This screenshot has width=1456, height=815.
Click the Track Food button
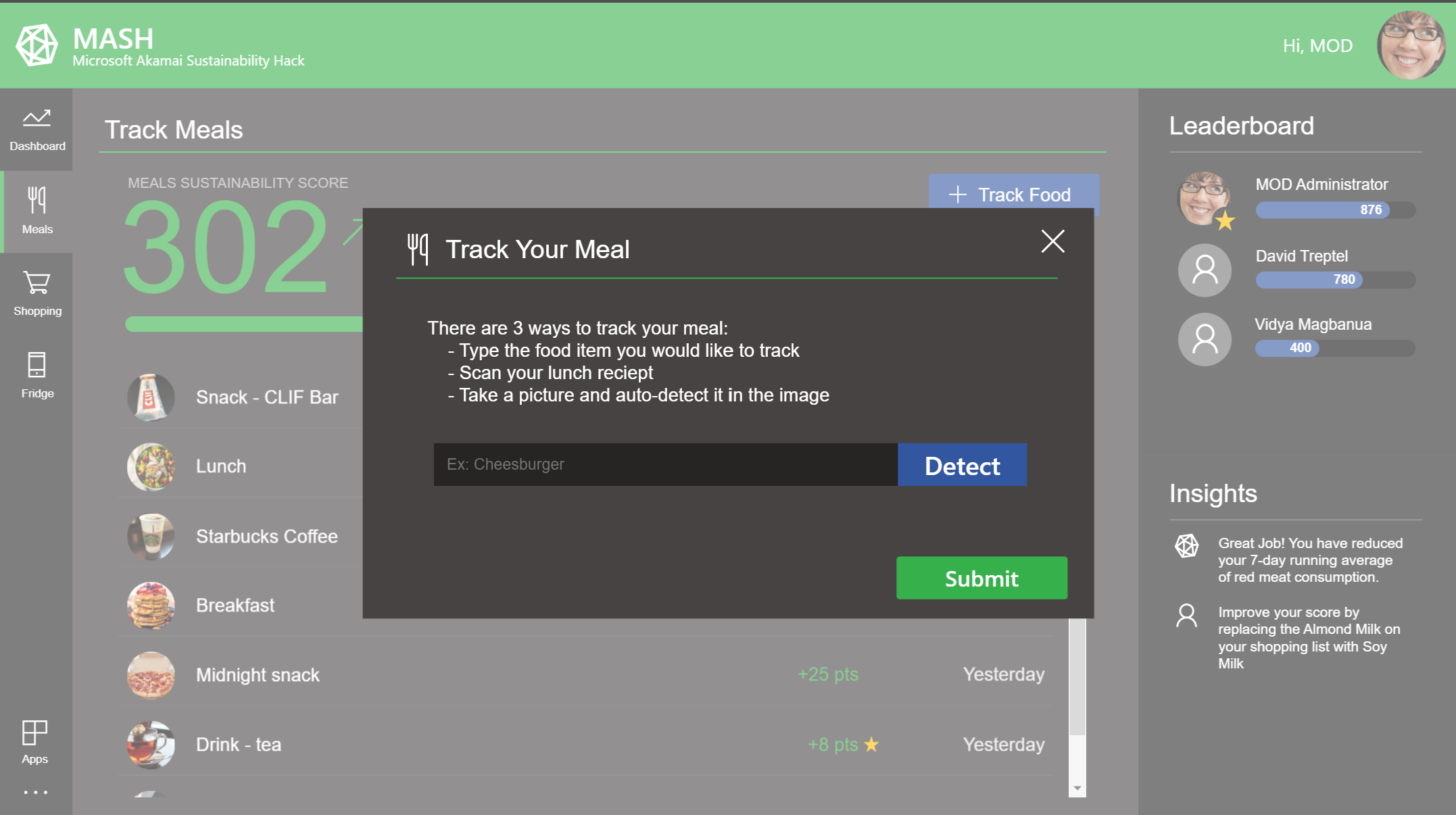click(x=1009, y=195)
